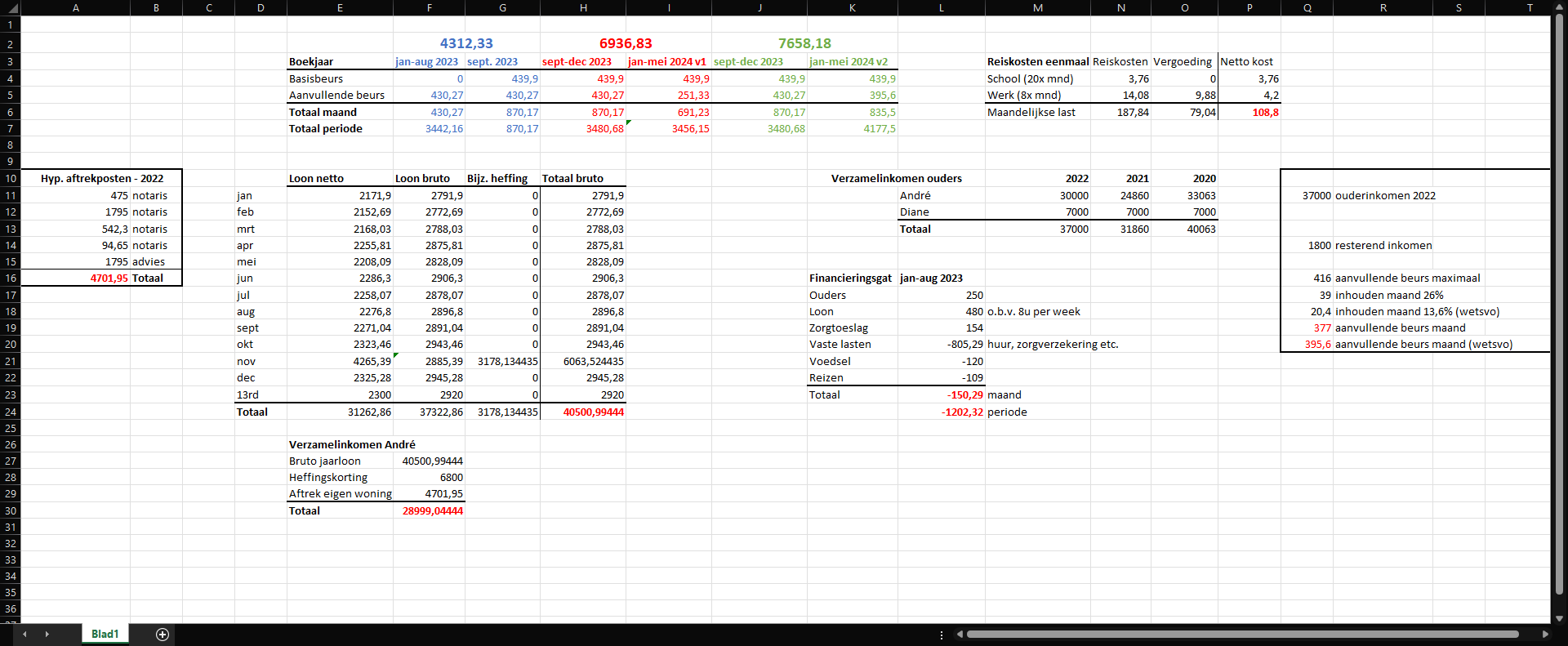Screen dimensions: 1568x646
Task: Click the horizontal scrollbar thumb
Action: click(x=1241, y=635)
